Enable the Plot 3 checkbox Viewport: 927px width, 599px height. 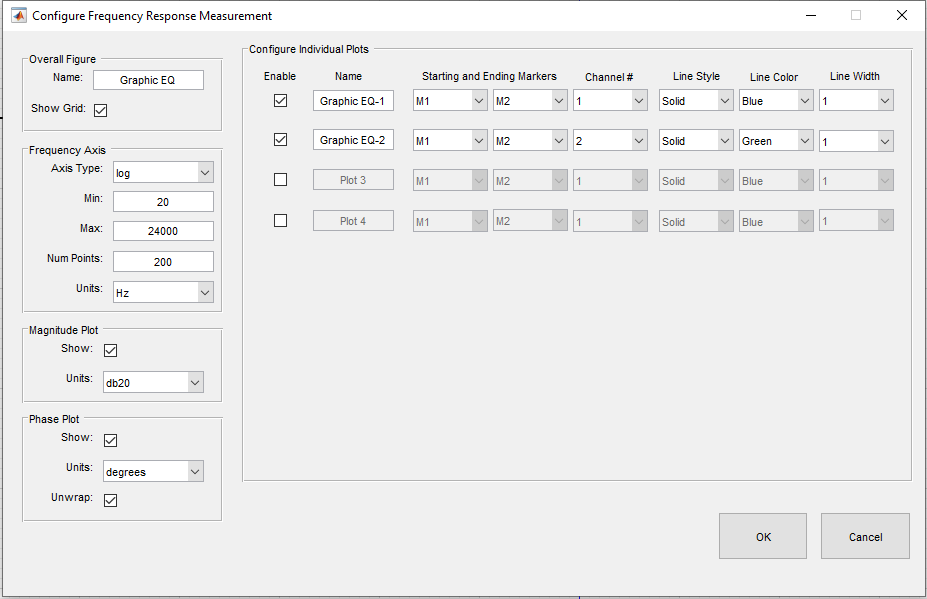(x=280, y=180)
